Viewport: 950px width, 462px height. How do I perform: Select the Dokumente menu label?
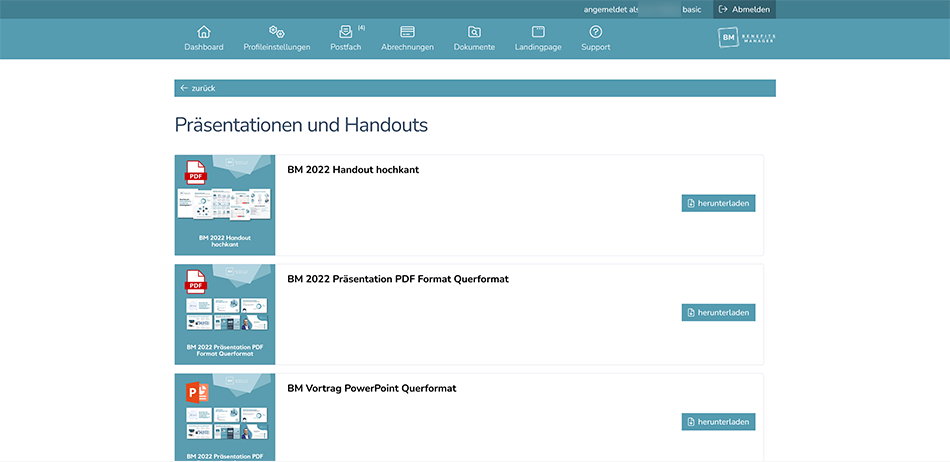pyautogui.click(x=474, y=47)
